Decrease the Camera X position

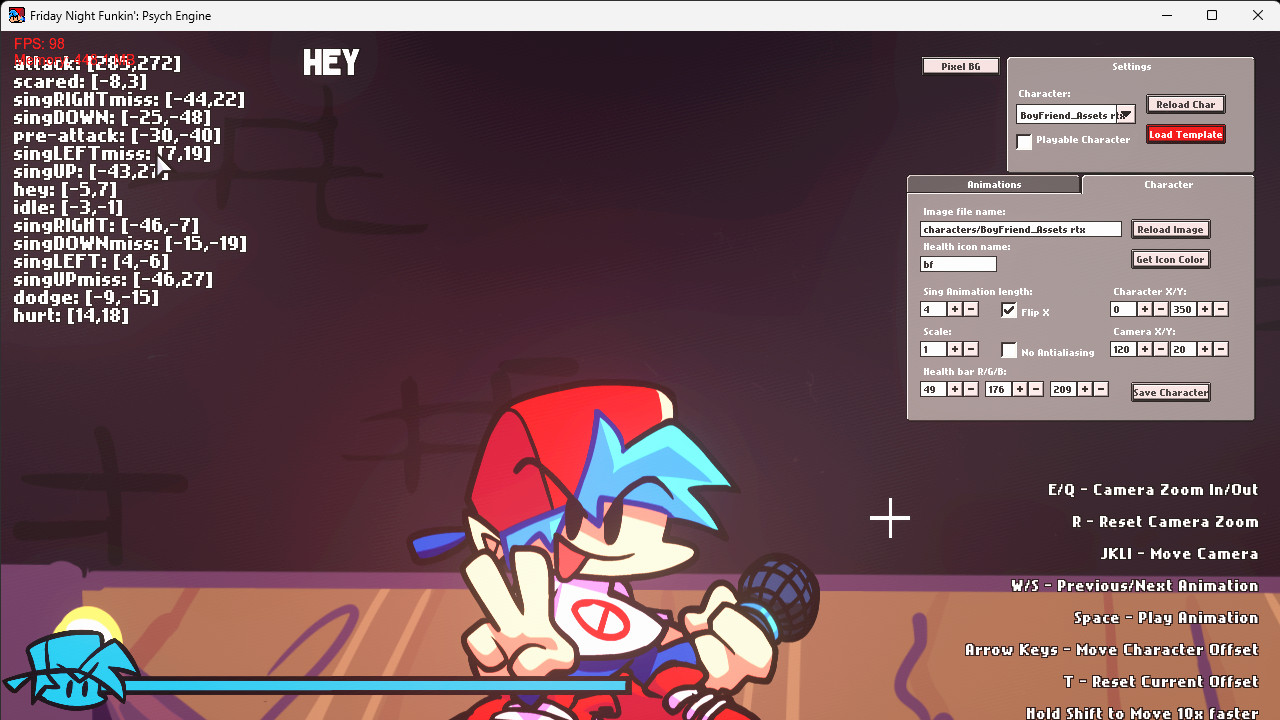[1159, 349]
